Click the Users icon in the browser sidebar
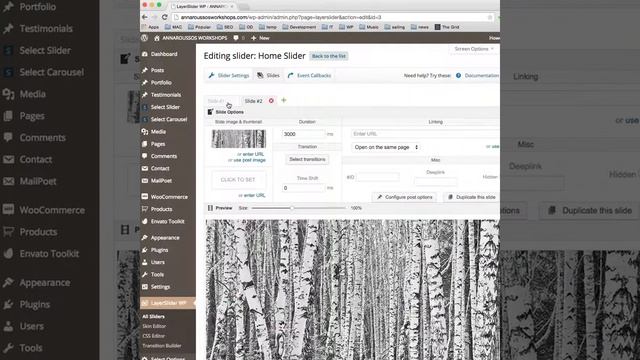Image resolution: width=640 pixels, height=360 pixels. tap(144, 262)
